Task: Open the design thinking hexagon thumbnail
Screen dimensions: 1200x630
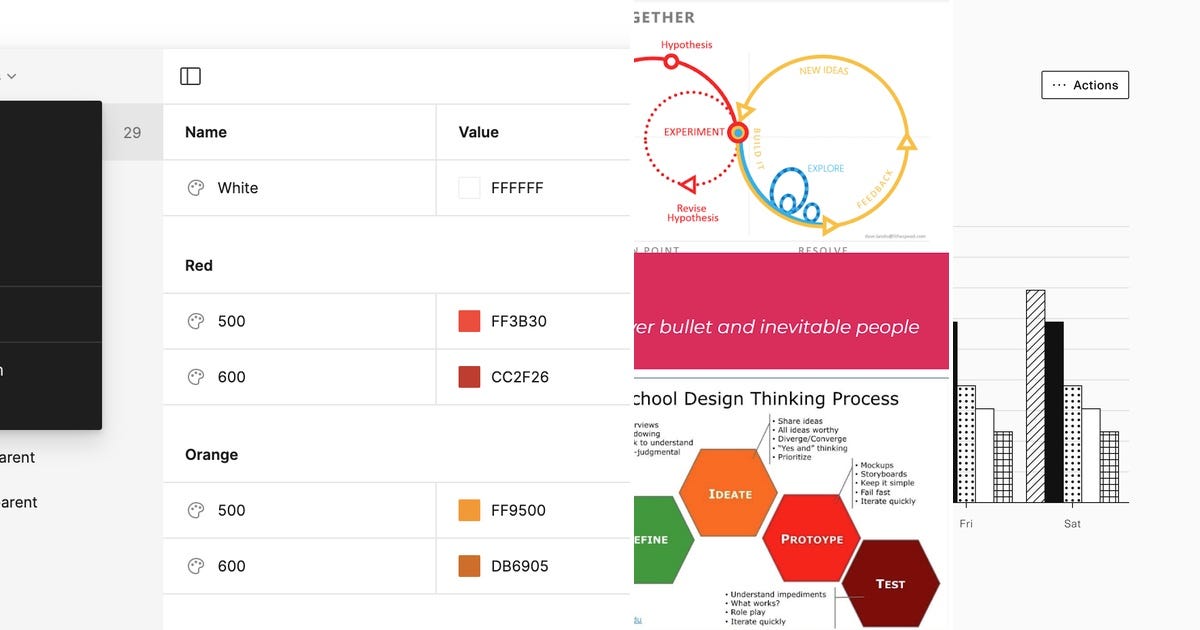Action: [x=791, y=504]
